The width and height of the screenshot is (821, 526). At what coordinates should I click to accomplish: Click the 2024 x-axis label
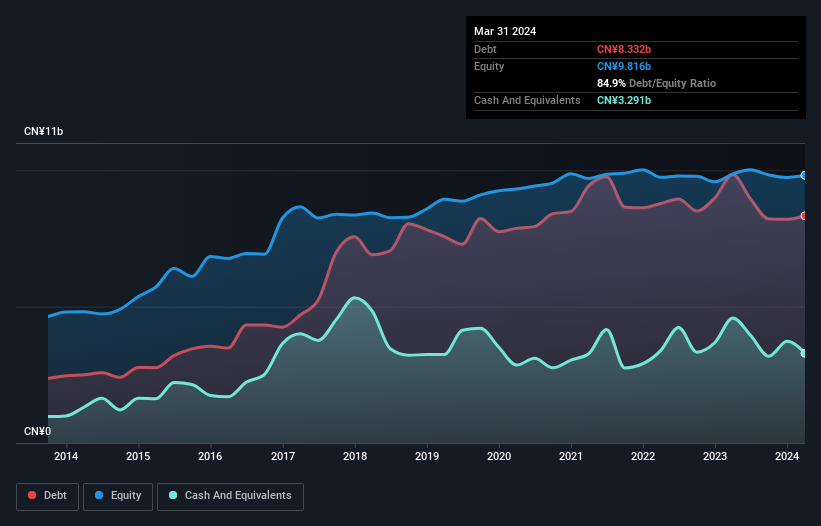coord(787,456)
